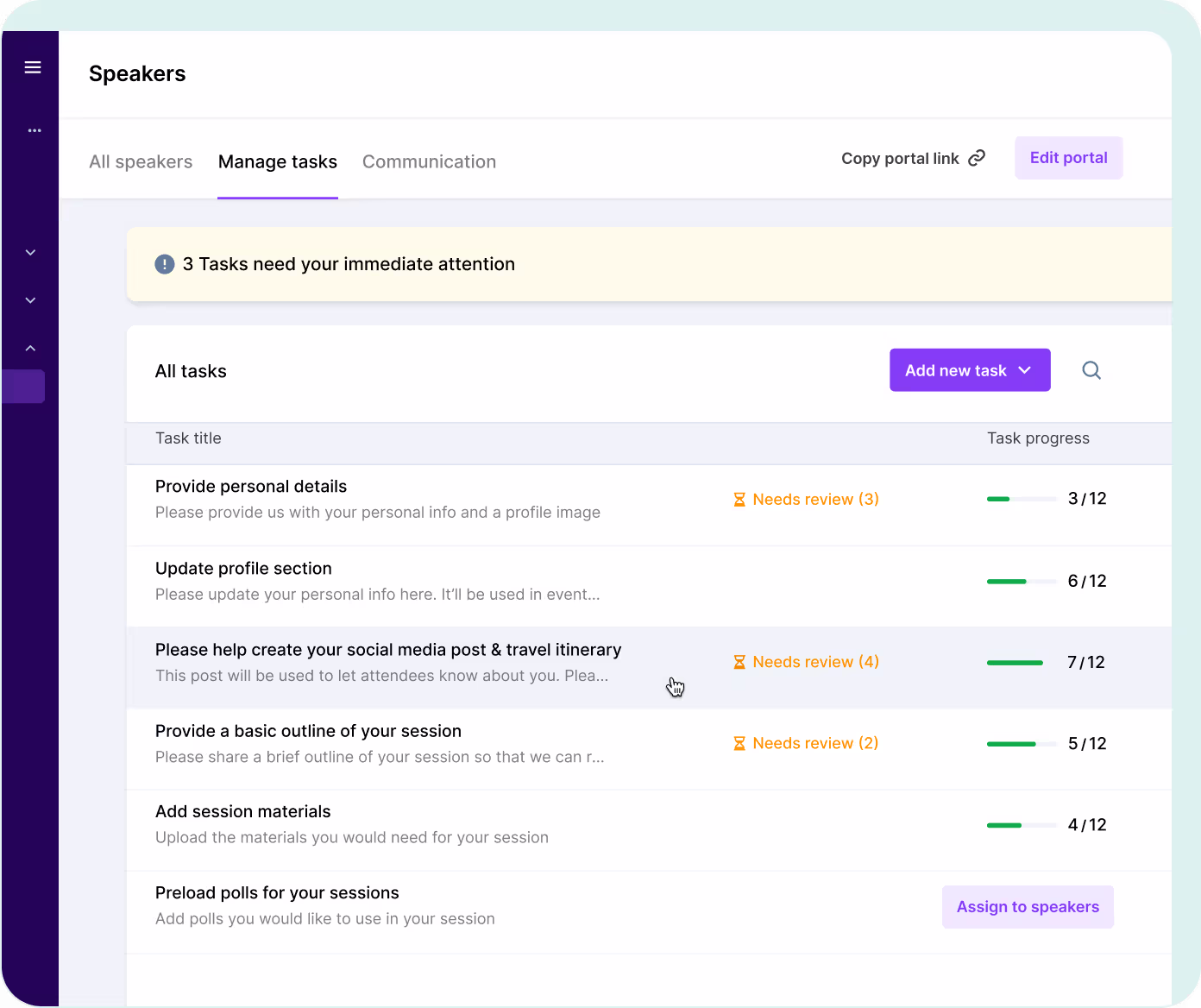Switch to the Communication tab

[429, 161]
